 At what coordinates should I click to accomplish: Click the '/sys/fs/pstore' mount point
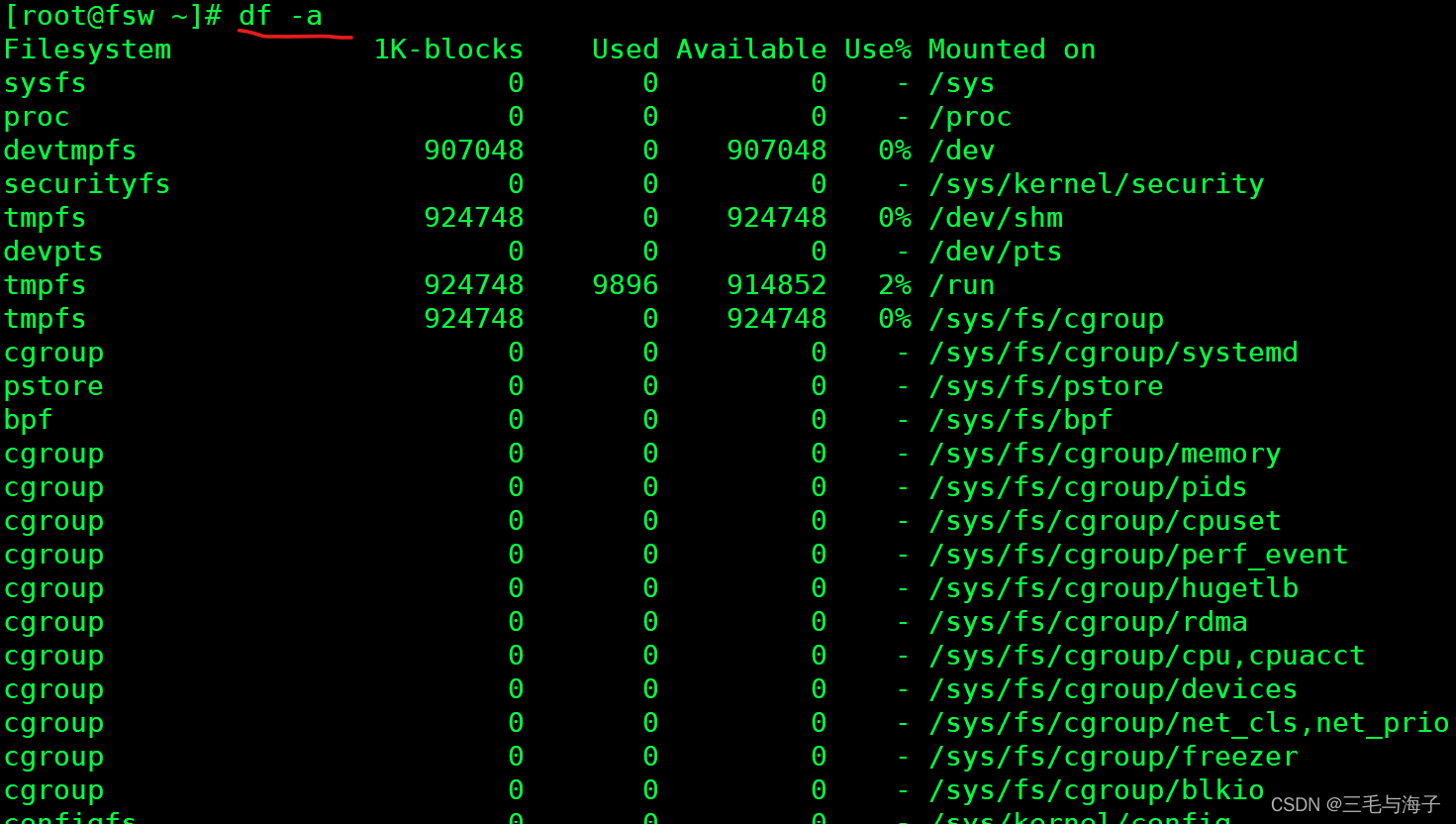click(1045, 386)
